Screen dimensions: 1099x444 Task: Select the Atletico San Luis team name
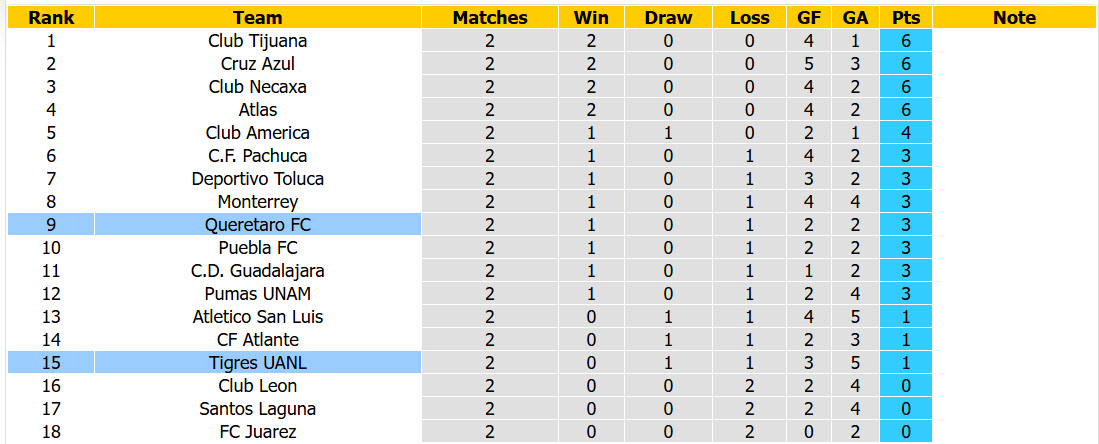(x=258, y=316)
